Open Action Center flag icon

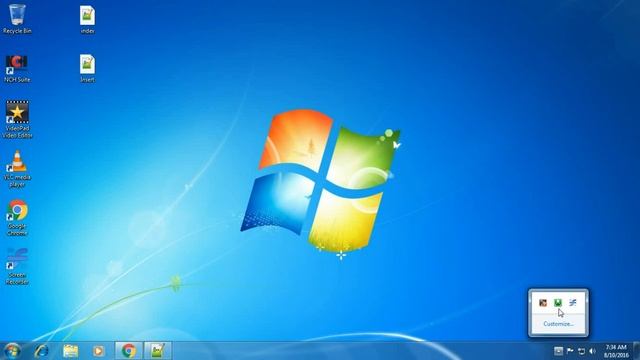pos(570,351)
